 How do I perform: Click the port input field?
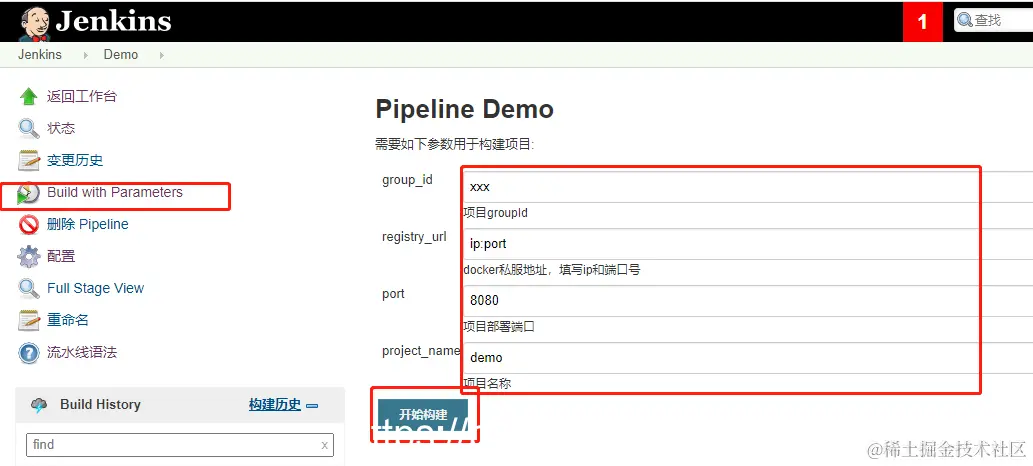748,301
